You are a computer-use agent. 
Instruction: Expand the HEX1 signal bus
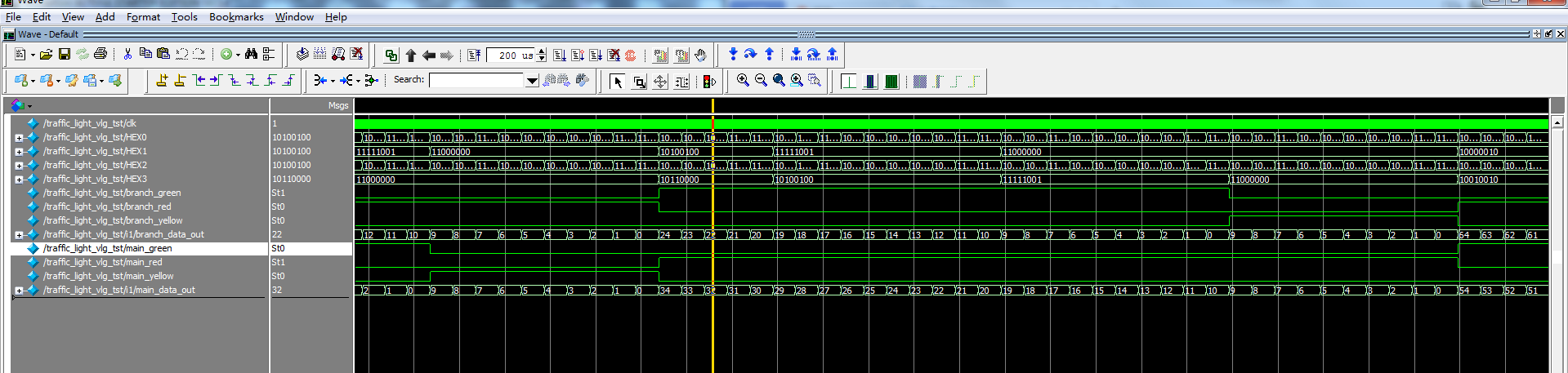[x=19, y=152]
